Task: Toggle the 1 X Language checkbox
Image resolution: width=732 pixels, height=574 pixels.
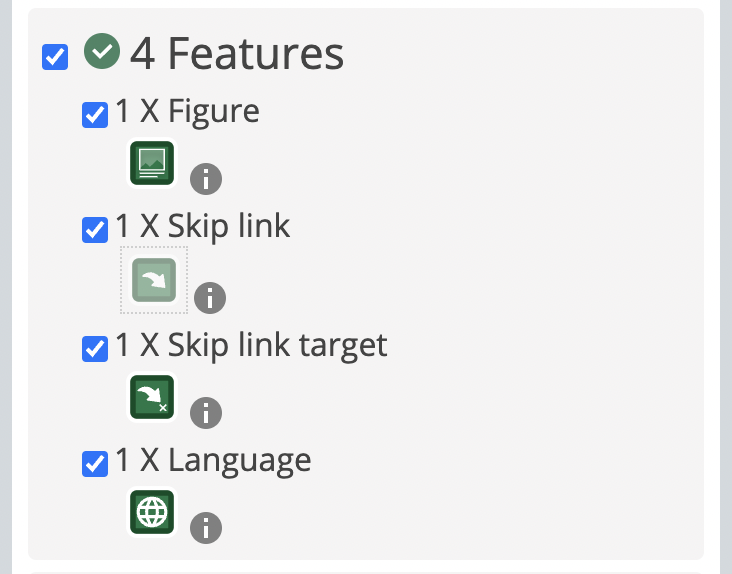Action: 95,463
